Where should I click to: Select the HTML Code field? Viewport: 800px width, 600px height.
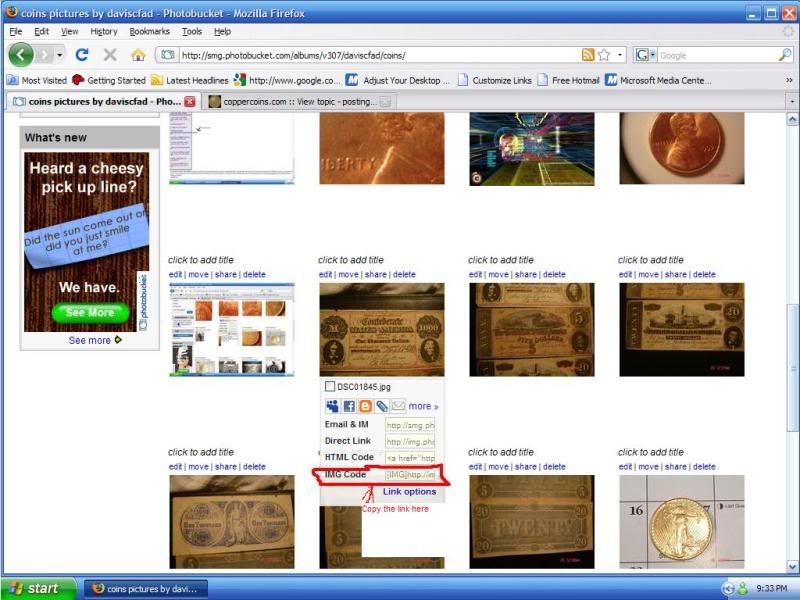[410, 458]
